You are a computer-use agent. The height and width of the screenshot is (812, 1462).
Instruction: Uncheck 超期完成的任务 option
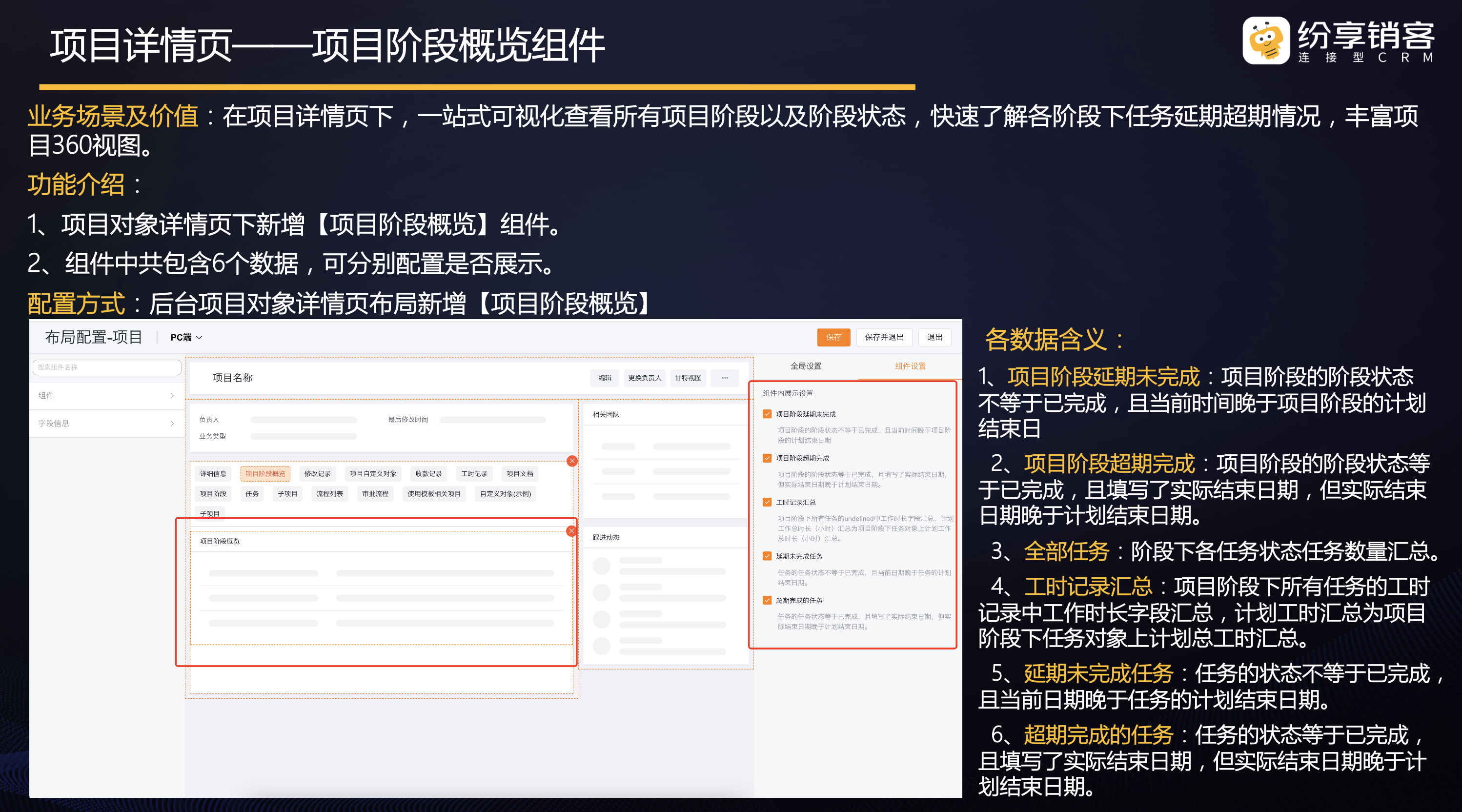767,600
